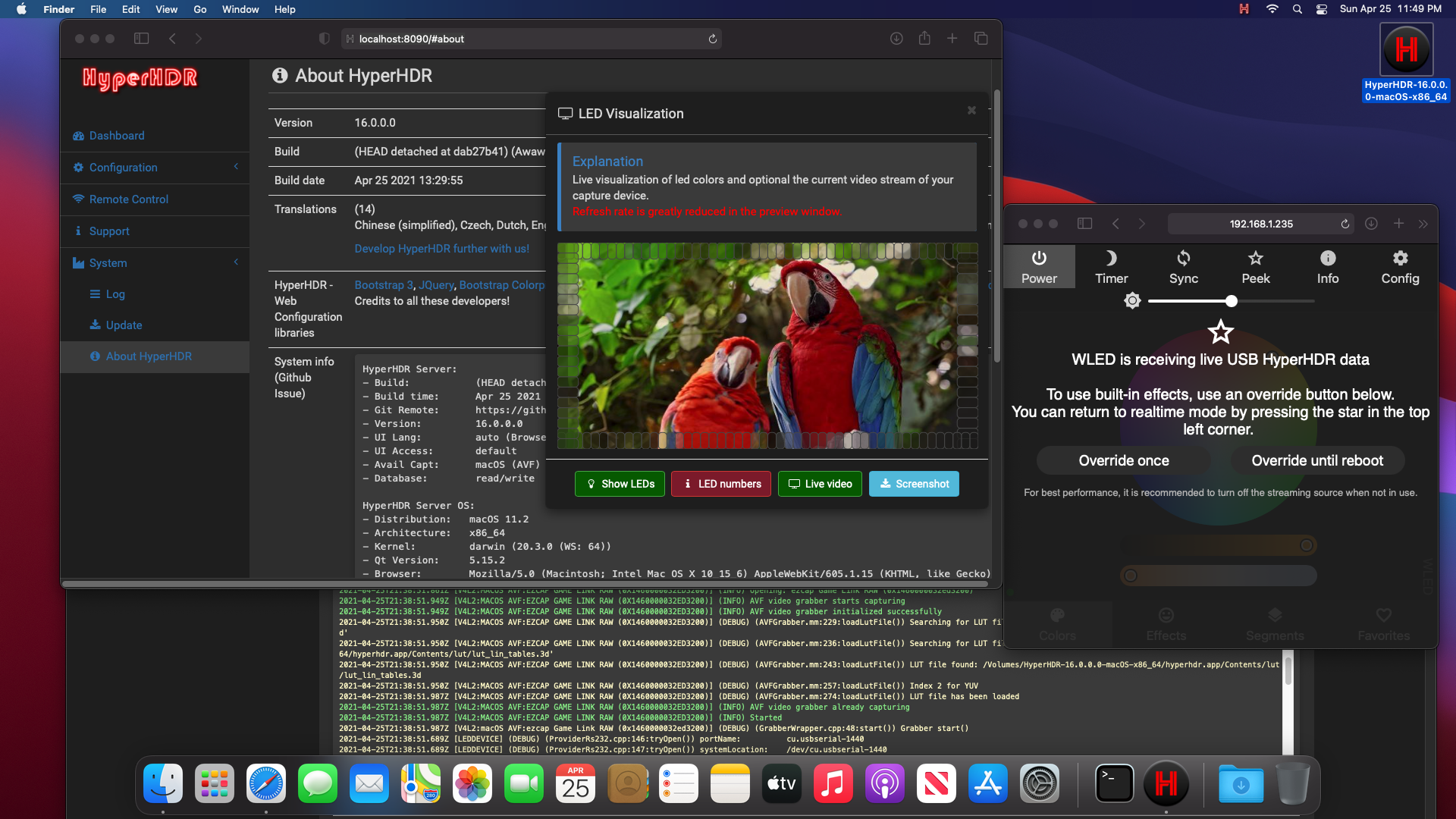Click Override once button in WLED
1456x819 pixels.
[1122, 461]
